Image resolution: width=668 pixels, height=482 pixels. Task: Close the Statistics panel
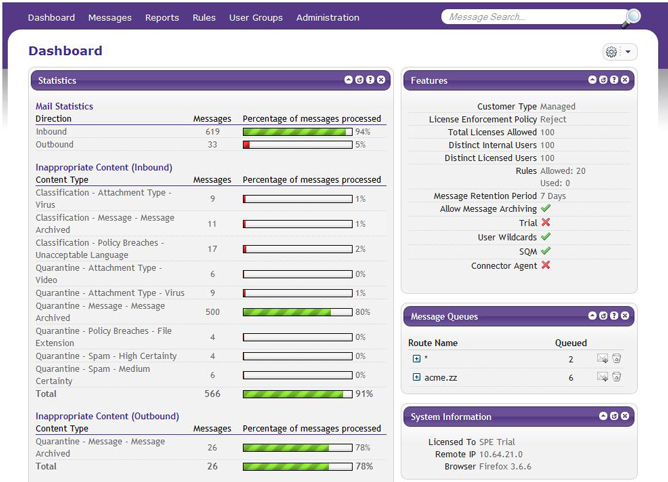point(381,80)
